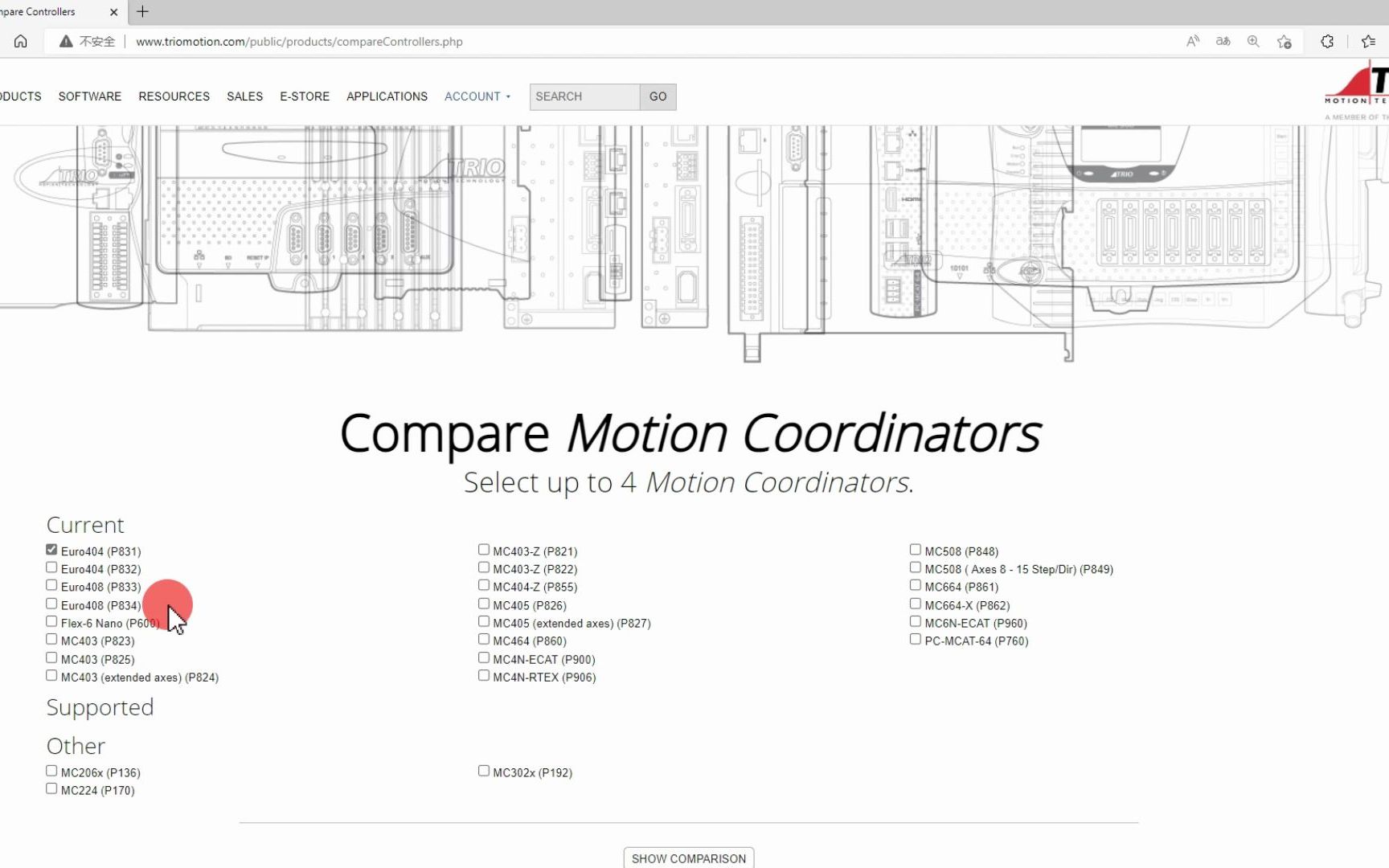The width and height of the screenshot is (1389, 868).
Task: Check the MC403 (P823) checkbox
Action: point(51,639)
